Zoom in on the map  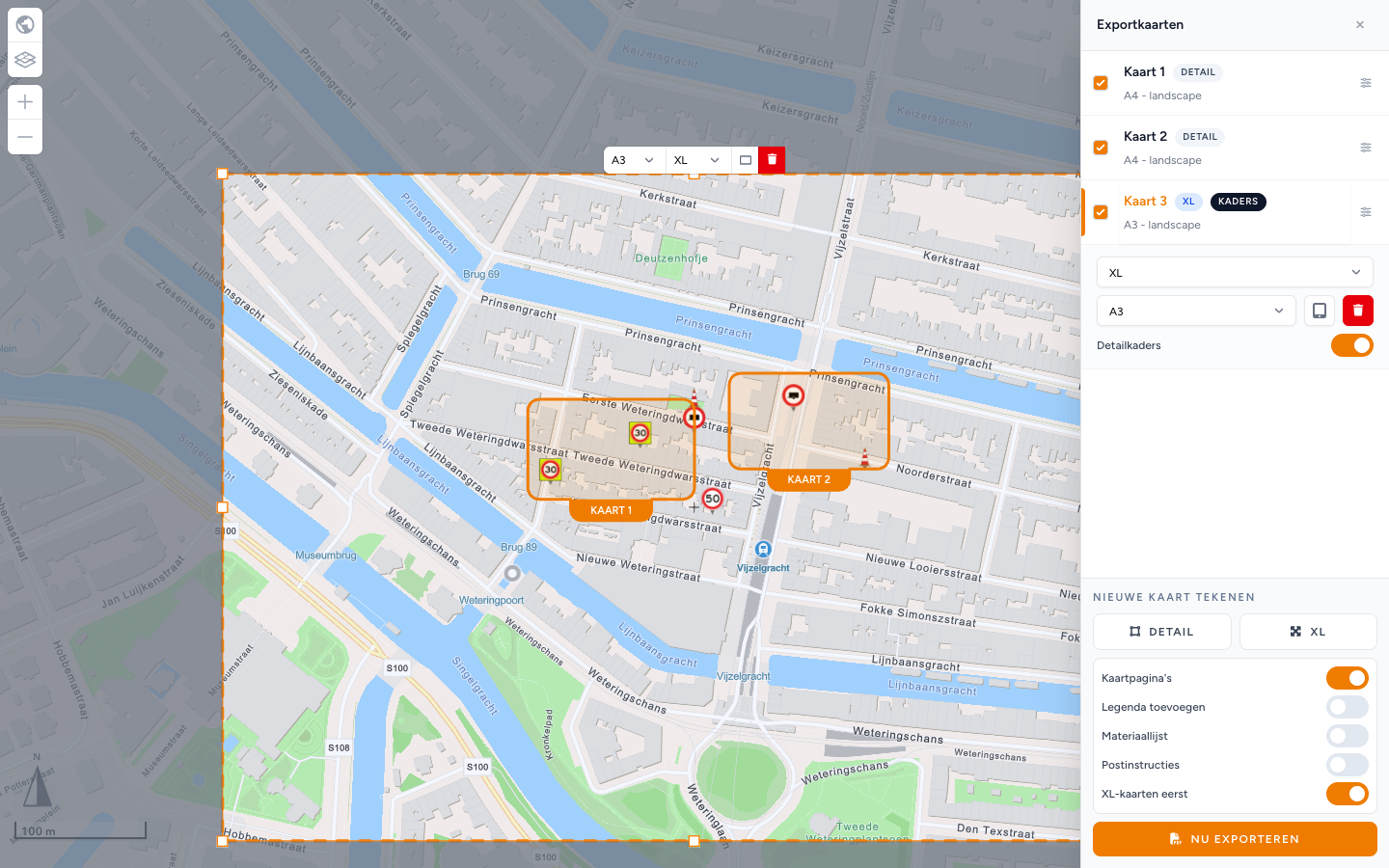(x=25, y=102)
